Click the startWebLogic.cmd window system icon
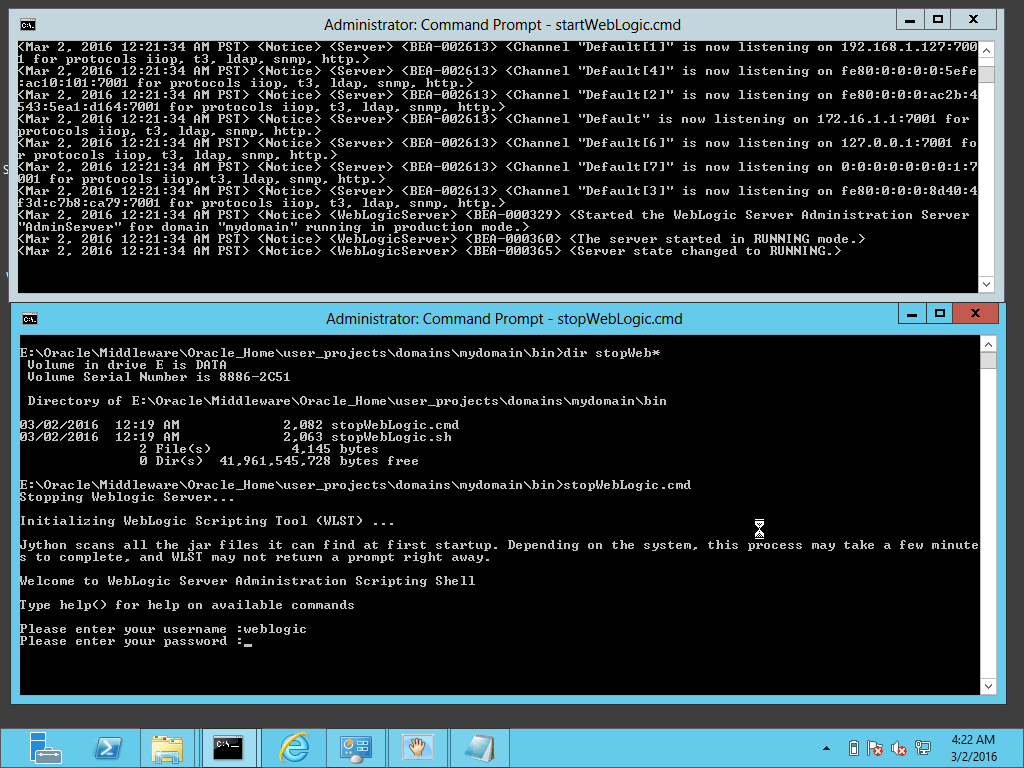Viewport: 1024px width, 768px height. coord(28,24)
